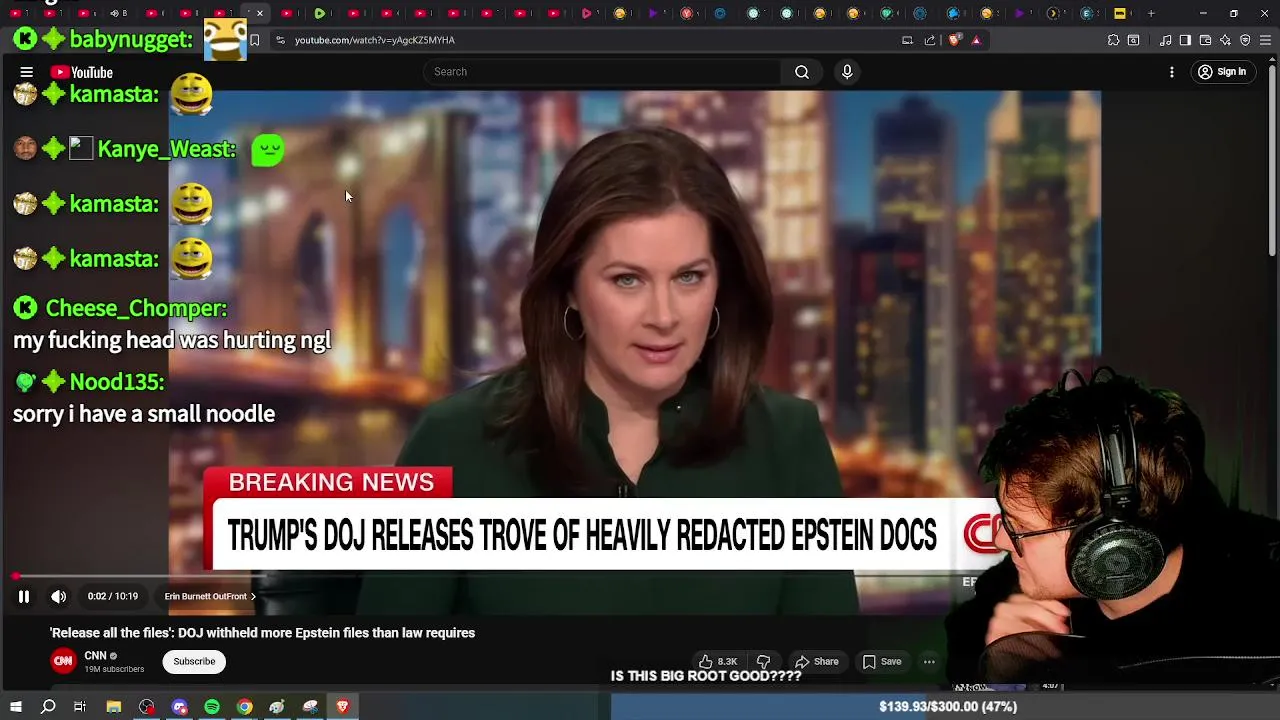Open Leo AI sparkle icon
This screenshot has width=1280, height=720.
(x=1225, y=40)
